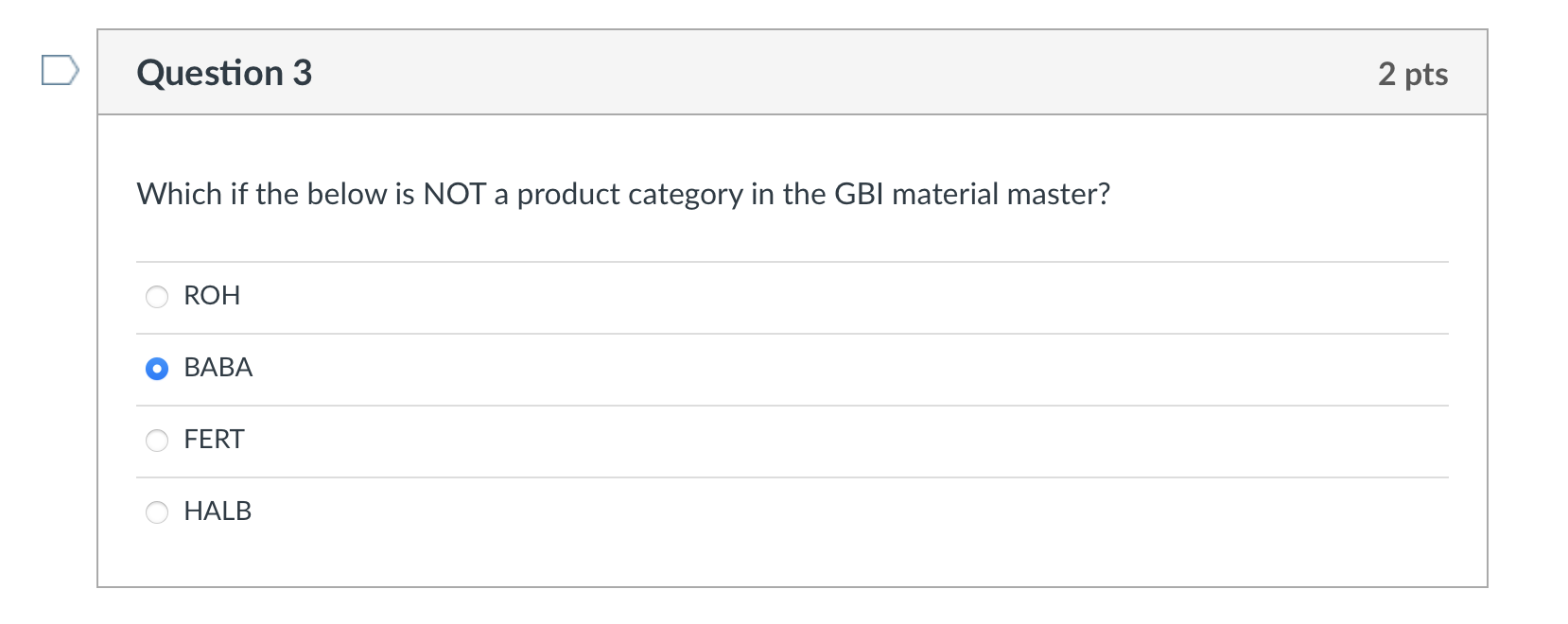Image resolution: width=1568 pixels, height=624 pixels.
Task: Click the HALB answer label text
Action: point(218,511)
